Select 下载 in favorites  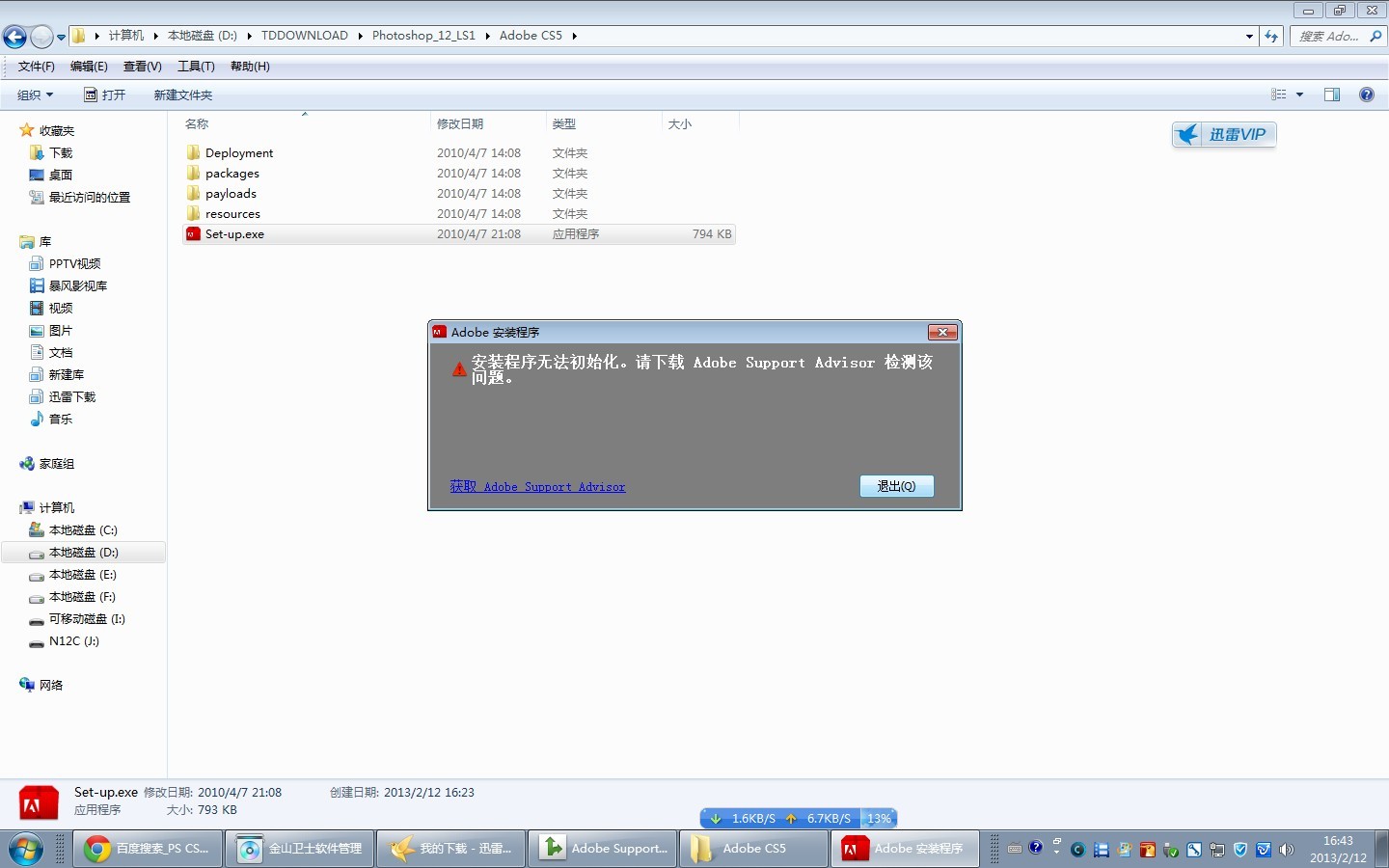pos(61,152)
